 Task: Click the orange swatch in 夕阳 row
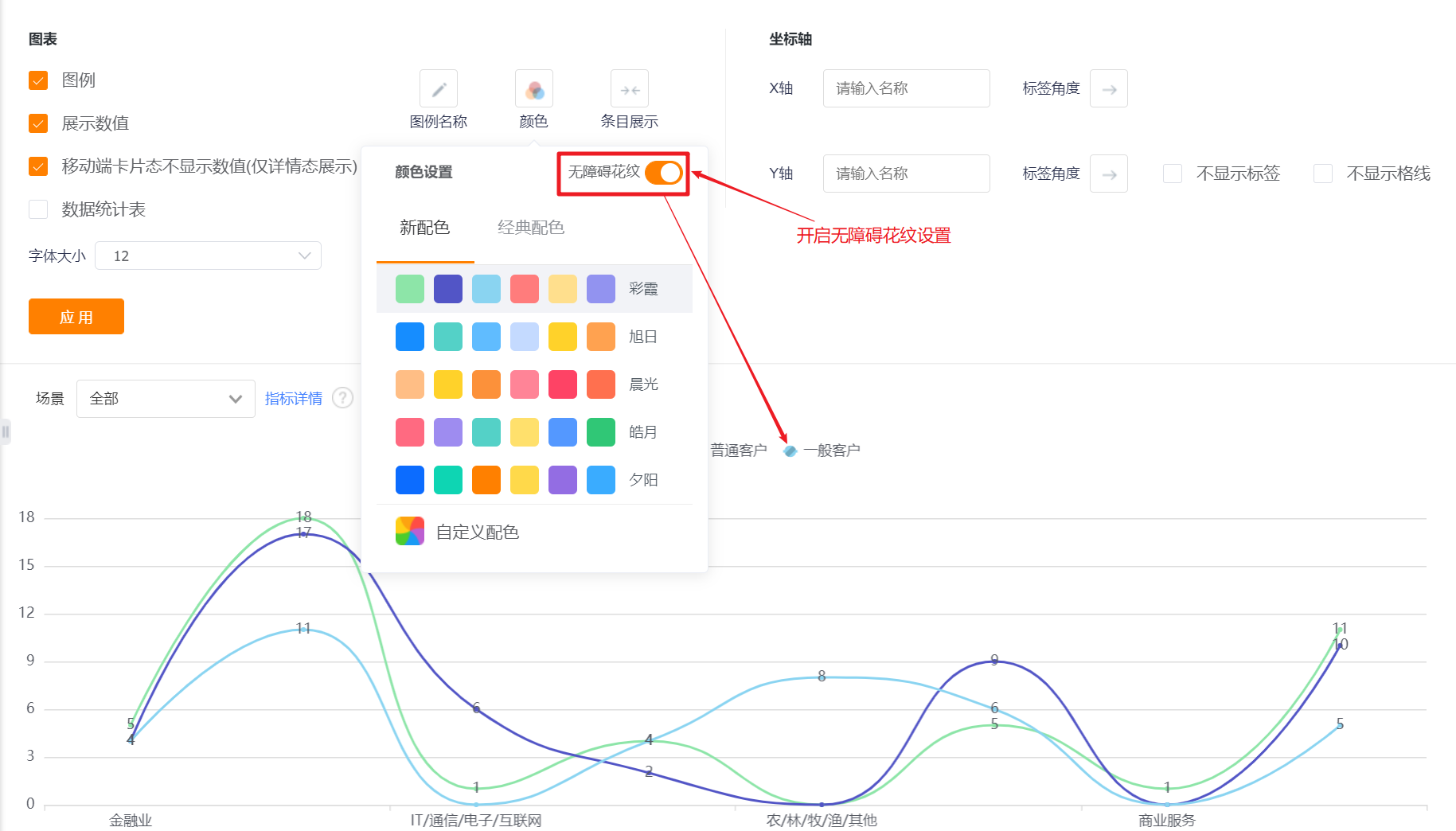pos(486,480)
